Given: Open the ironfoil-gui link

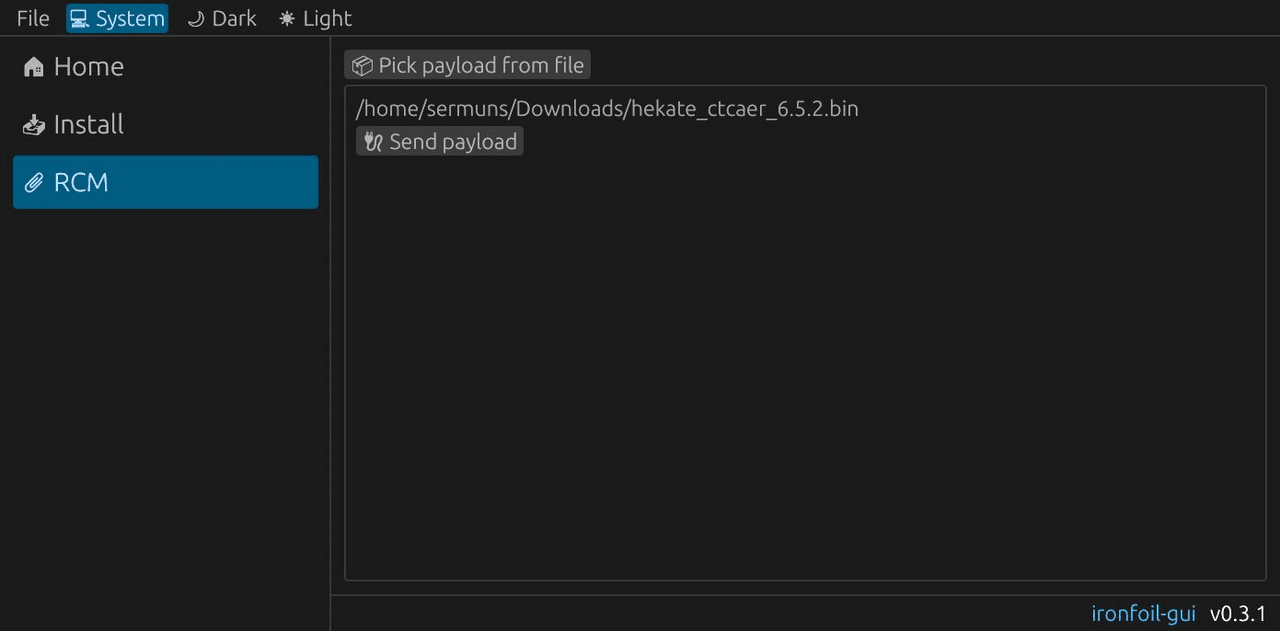Looking at the screenshot, I should coord(1143,613).
